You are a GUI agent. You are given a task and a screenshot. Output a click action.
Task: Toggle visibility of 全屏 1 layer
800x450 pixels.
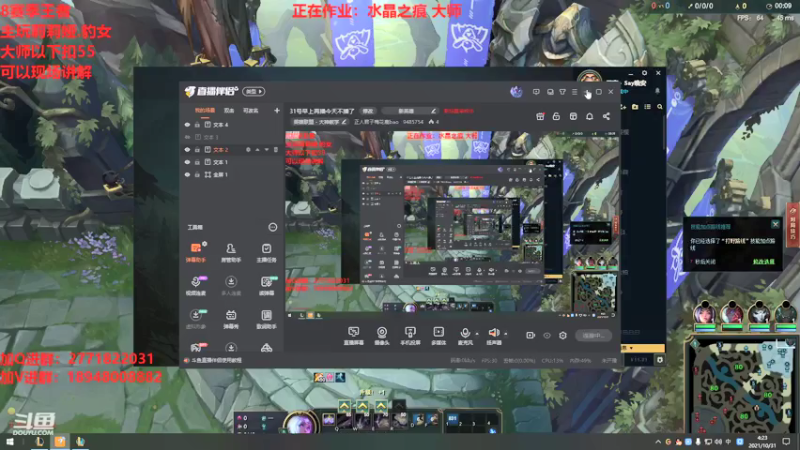(187, 174)
